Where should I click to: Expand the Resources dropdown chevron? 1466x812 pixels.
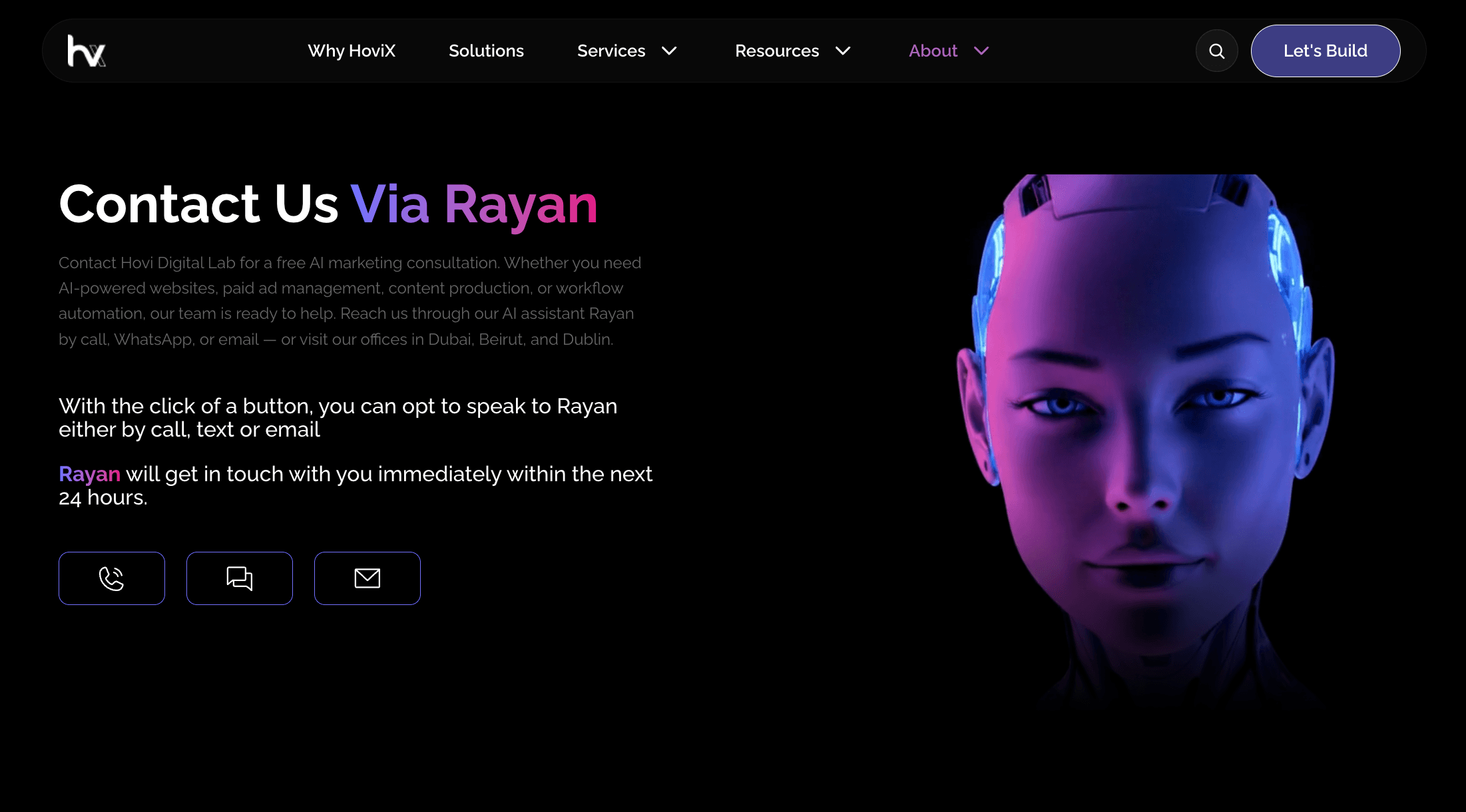coord(843,51)
